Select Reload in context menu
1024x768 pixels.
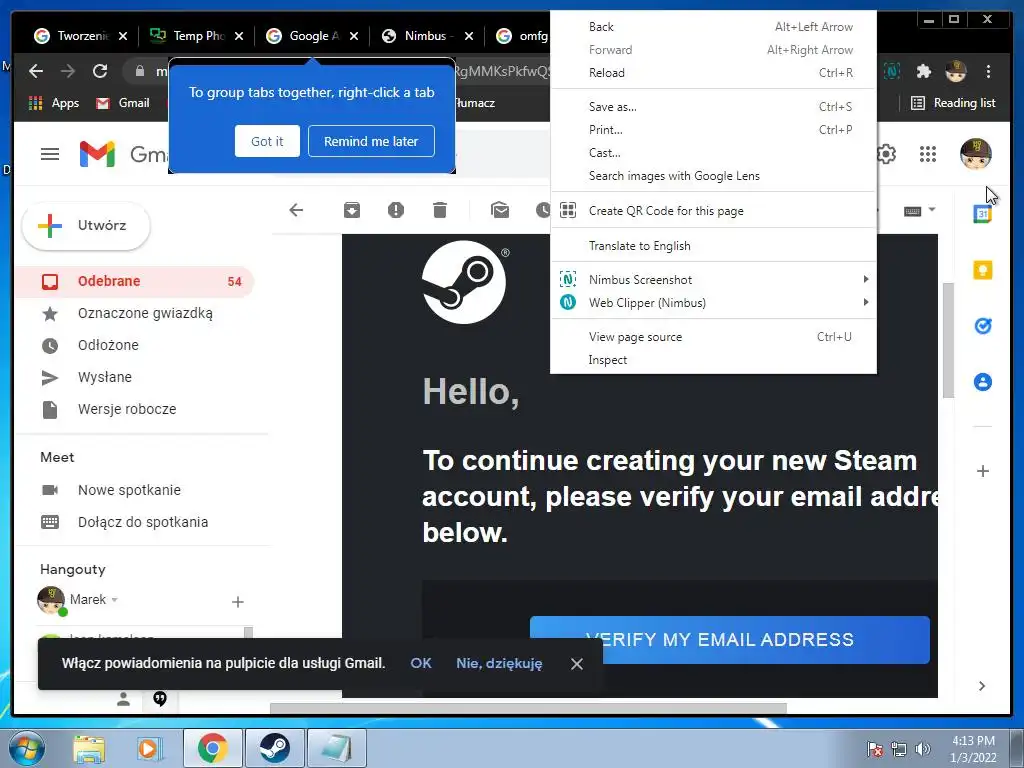[x=713, y=72]
